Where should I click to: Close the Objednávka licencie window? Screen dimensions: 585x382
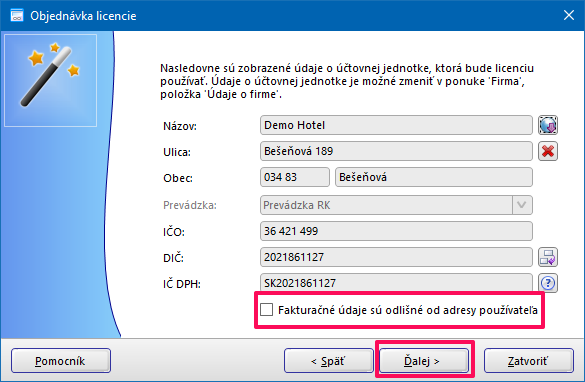(x=569, y=15)
